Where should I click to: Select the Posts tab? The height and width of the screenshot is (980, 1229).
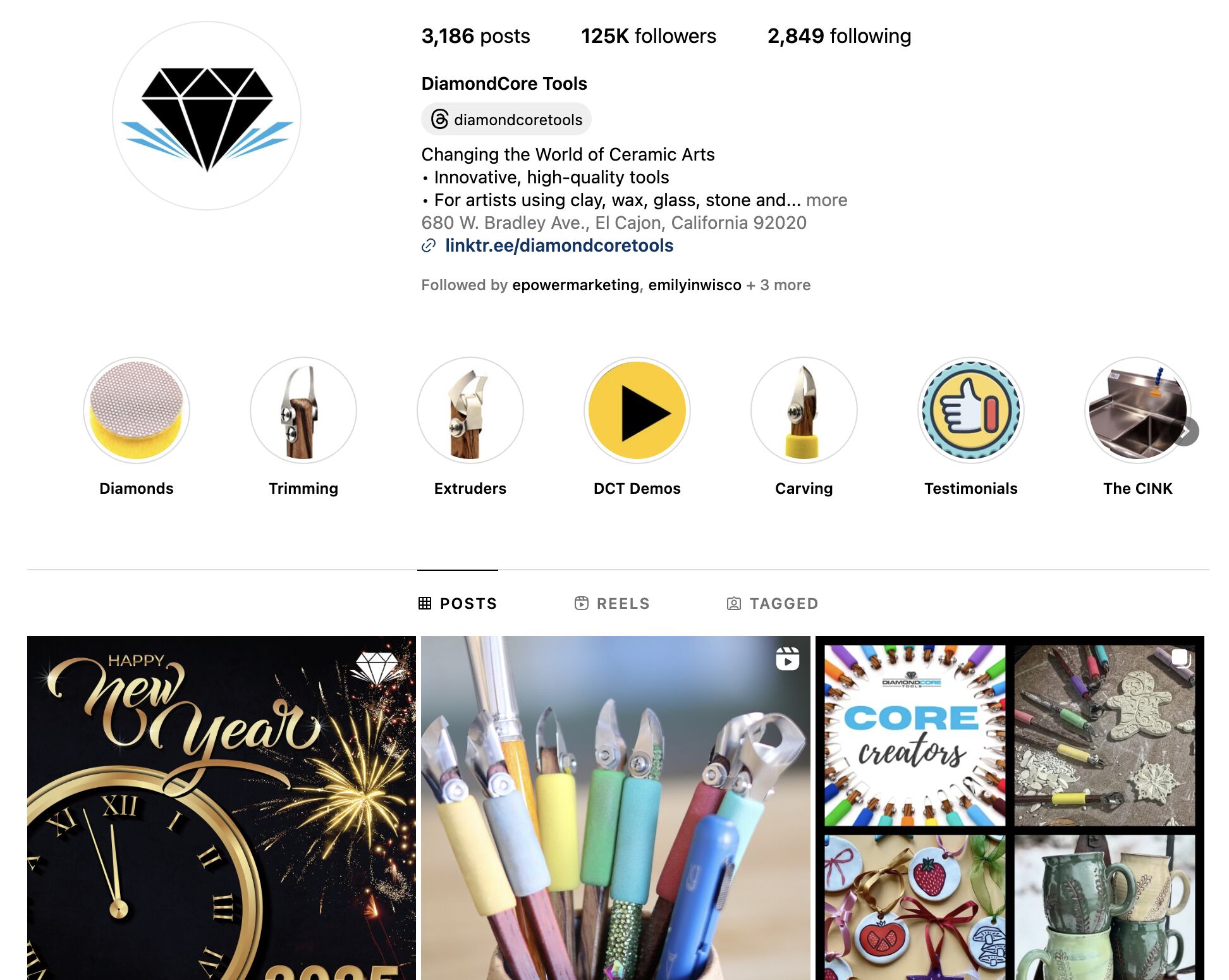[458, 603]
